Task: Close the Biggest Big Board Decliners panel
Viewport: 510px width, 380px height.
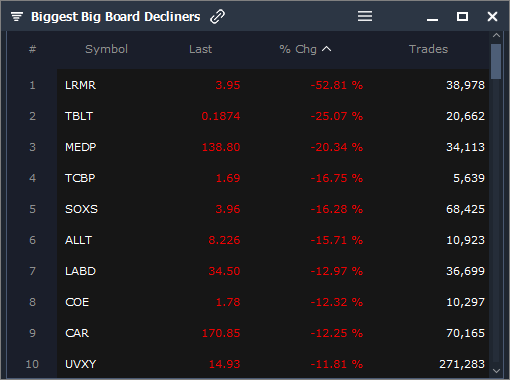Action: (x=492, y=16)
